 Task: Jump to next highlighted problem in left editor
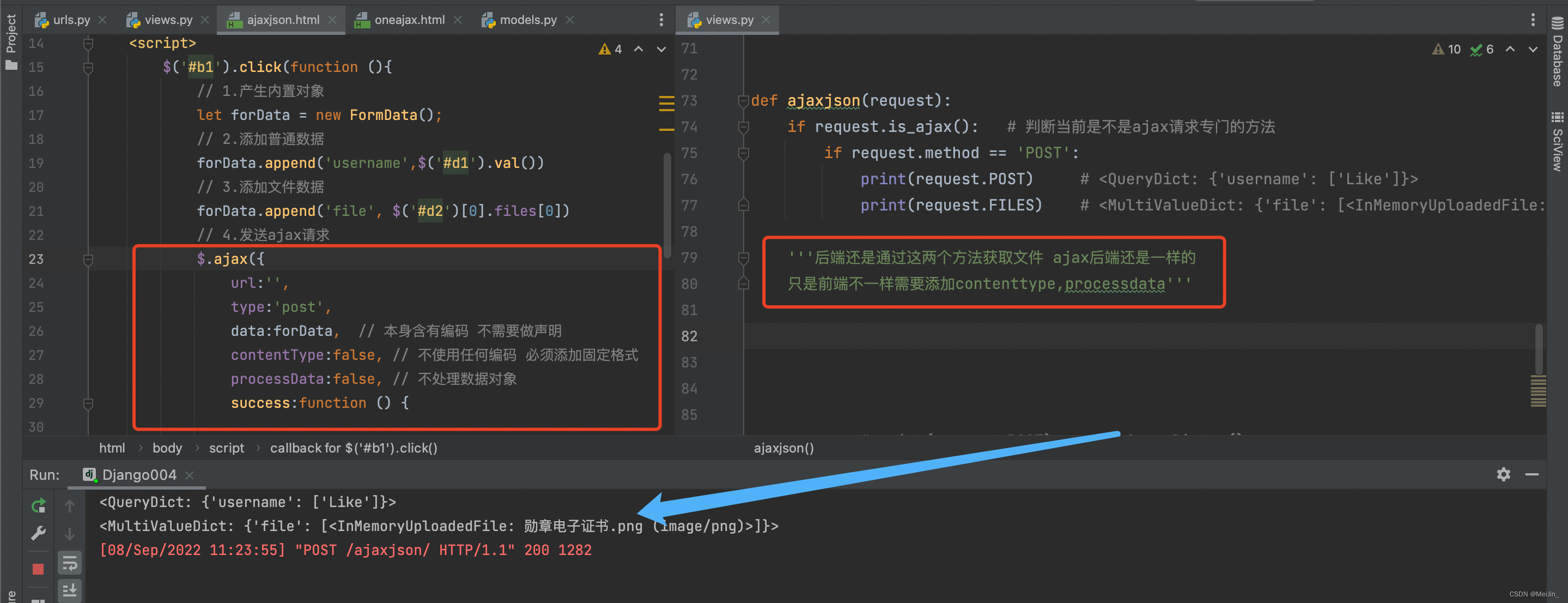click(661, 49)
